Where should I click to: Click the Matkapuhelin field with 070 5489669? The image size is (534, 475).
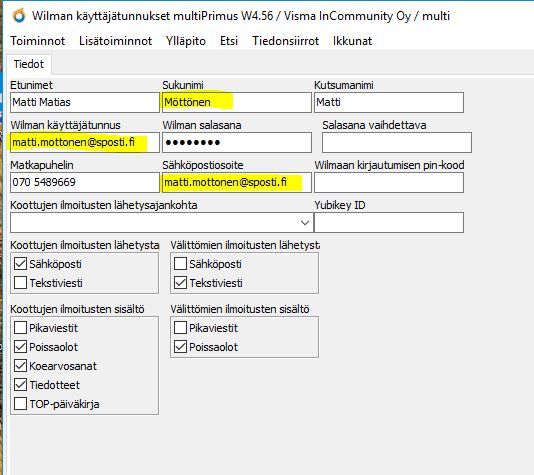[85, 182]
